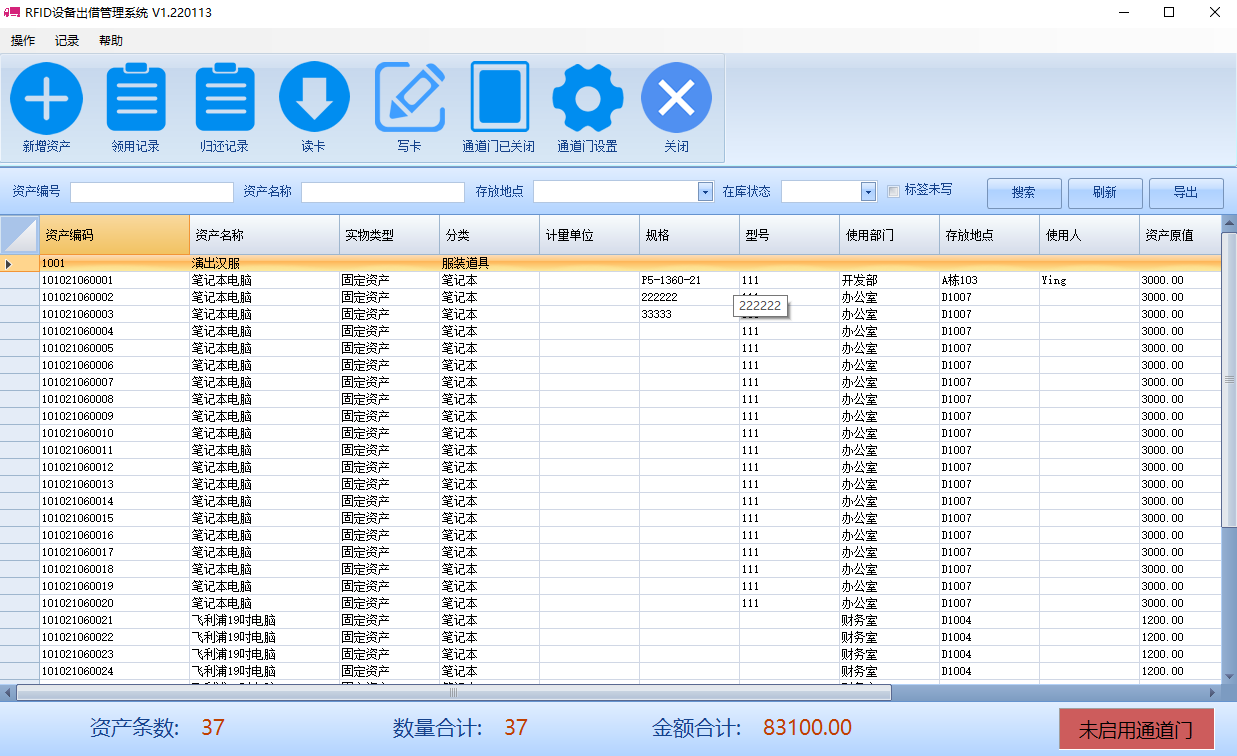This screenshot has height=756, width=1237.
Task: Click the 关闭 (Close) toolbar icon
Action: 676,97
